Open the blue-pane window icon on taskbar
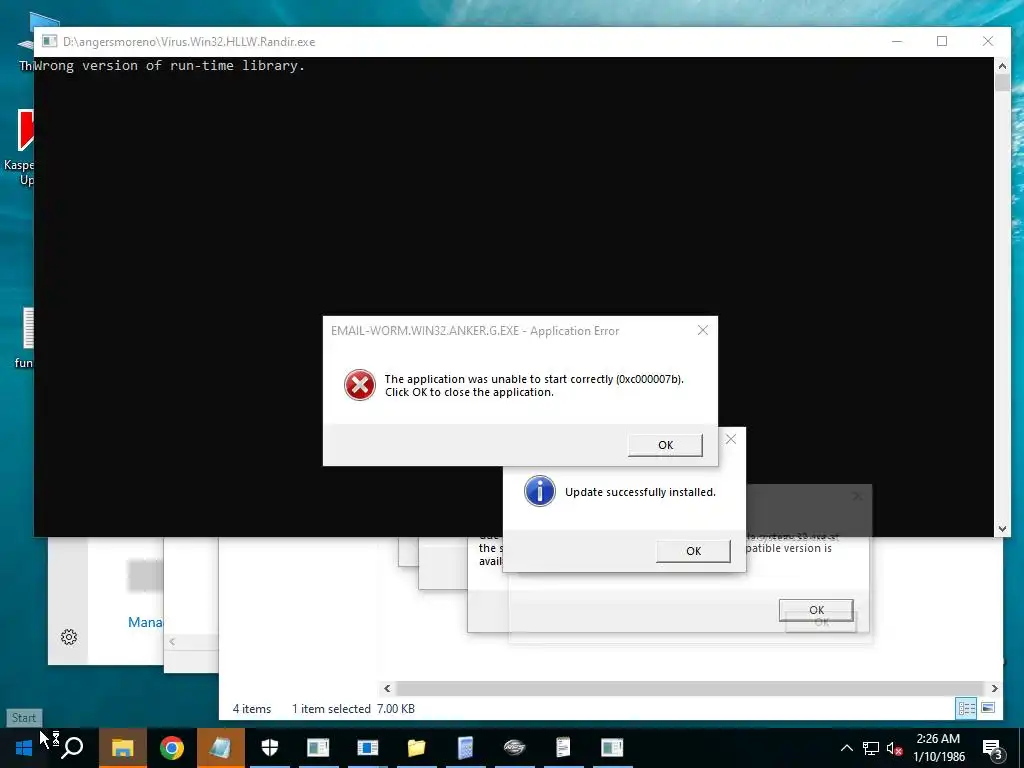Viewport: 1024px width, 768px height. click(368, 748)
